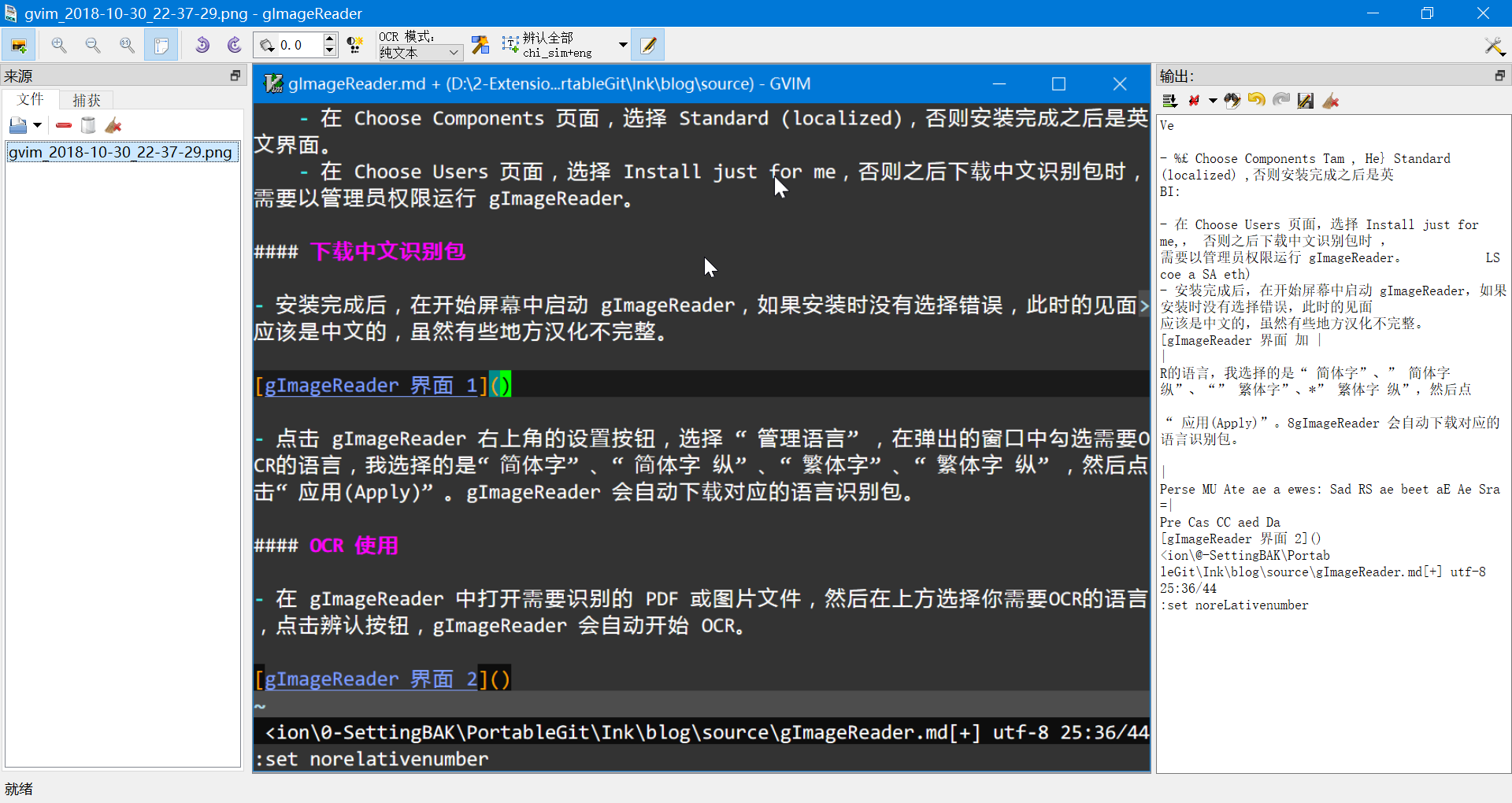
Task: Open the OCR mode dropdown showing 纯文本
Action: 418,52
